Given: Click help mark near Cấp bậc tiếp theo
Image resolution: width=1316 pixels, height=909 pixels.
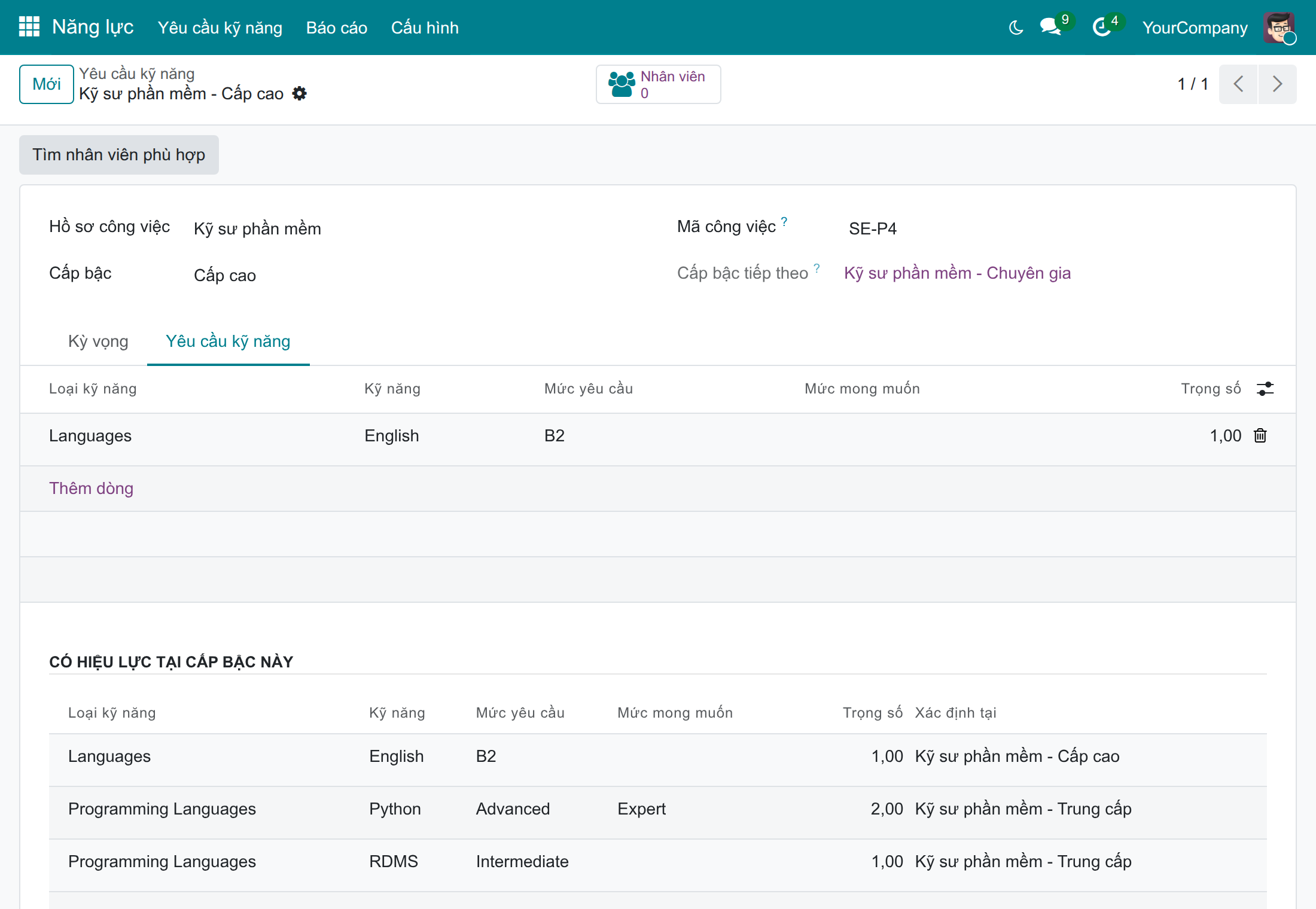Looking at the screenshot, I should click(817, 268).
